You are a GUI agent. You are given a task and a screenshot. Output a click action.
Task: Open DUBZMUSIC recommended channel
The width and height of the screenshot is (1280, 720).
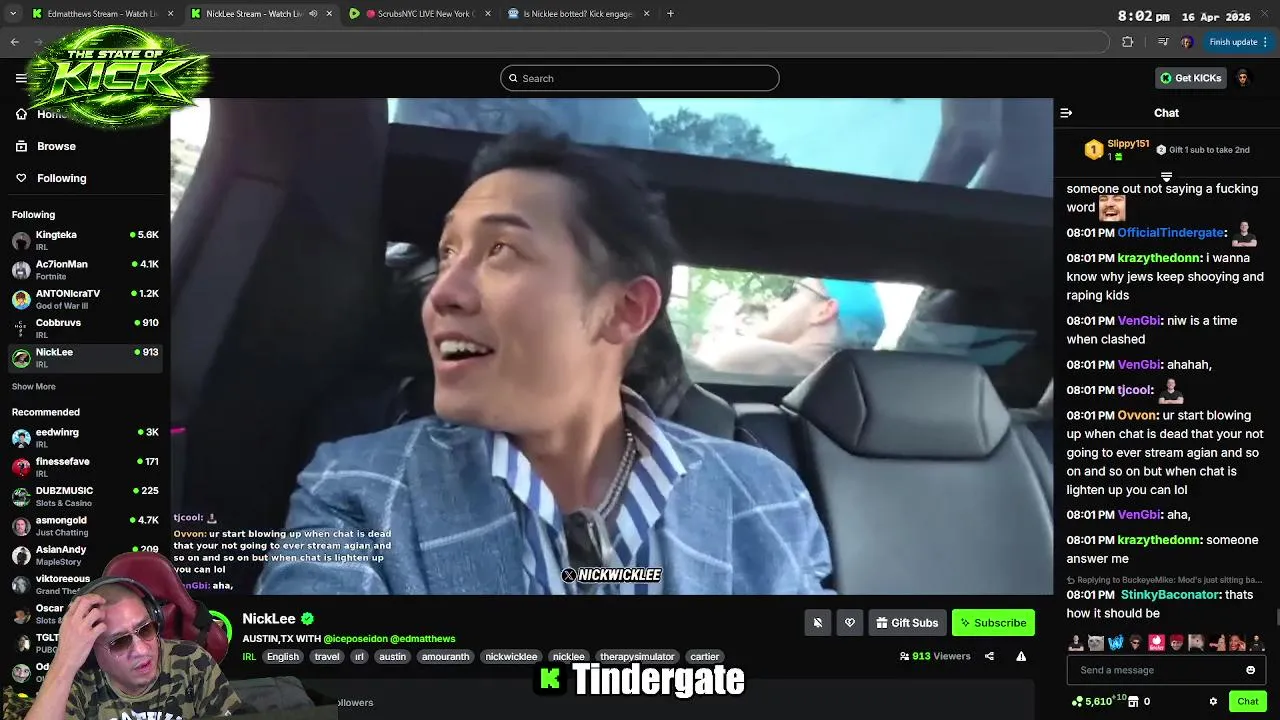[85, 496]
